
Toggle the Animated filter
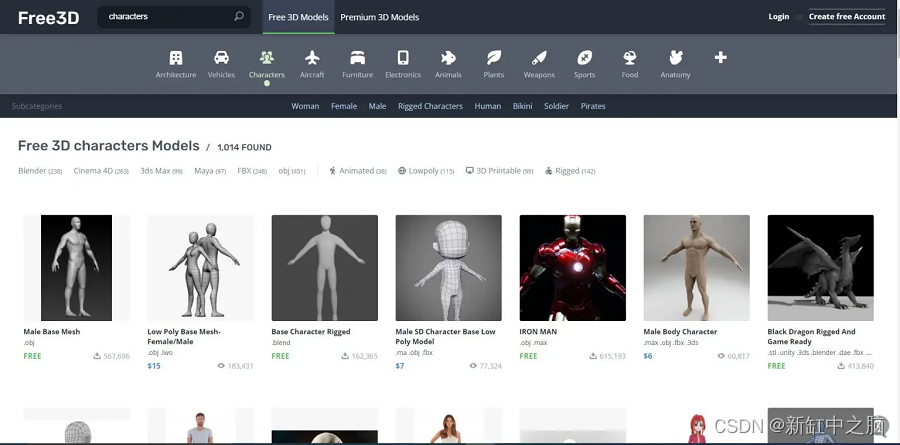[358, 171]
